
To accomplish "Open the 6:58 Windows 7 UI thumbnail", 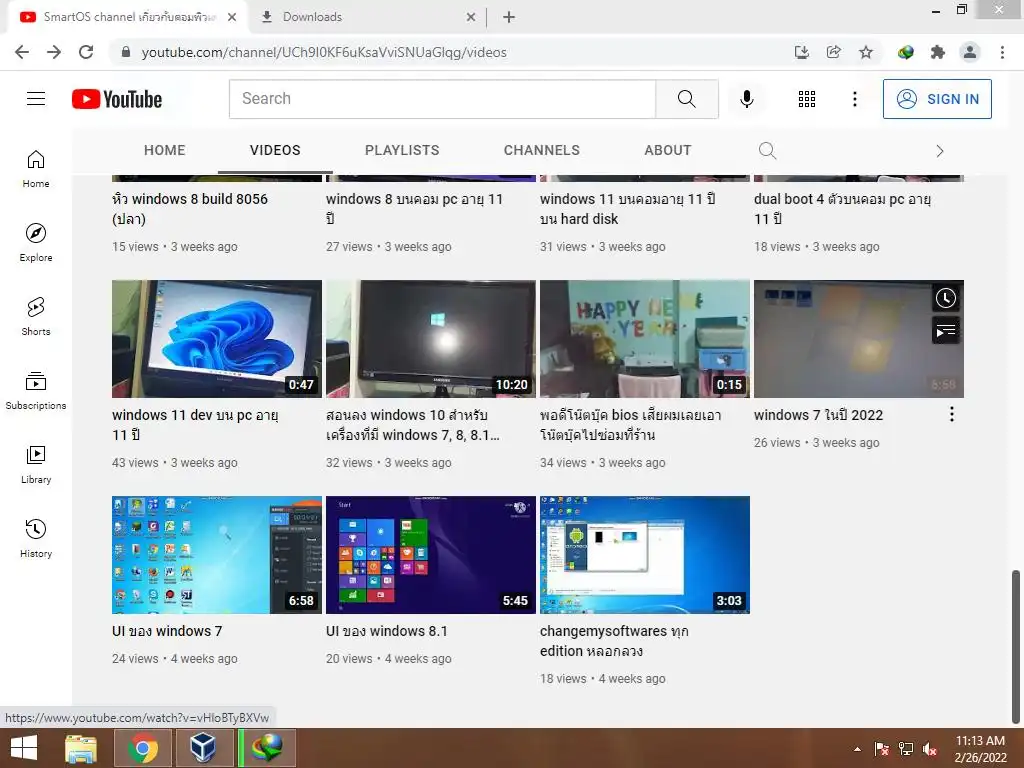I will tap(217, 554).
